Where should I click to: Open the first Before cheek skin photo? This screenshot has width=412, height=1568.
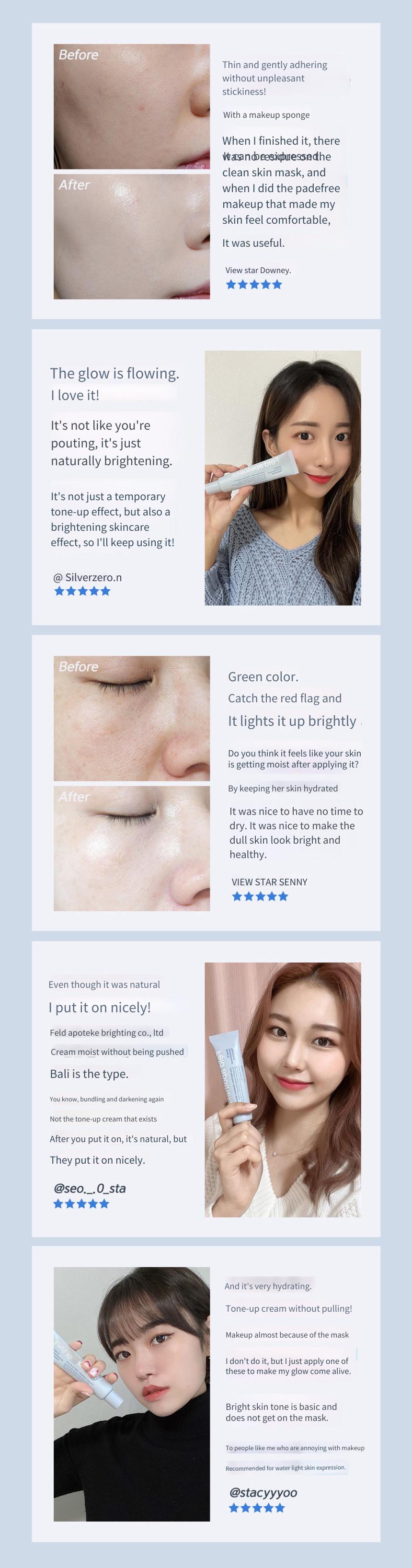[x=131, y=106]
